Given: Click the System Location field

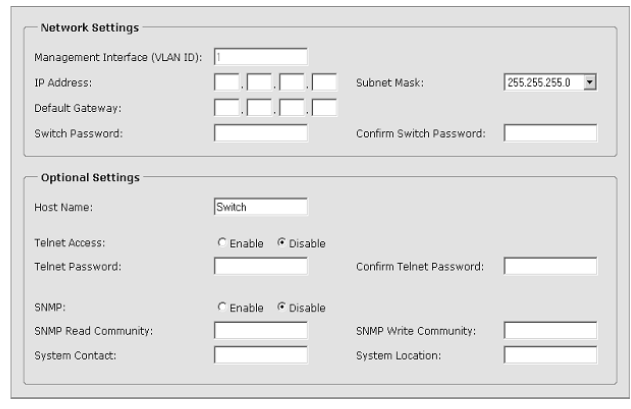Looking at the screenshot, I should [x=549, y=354].
